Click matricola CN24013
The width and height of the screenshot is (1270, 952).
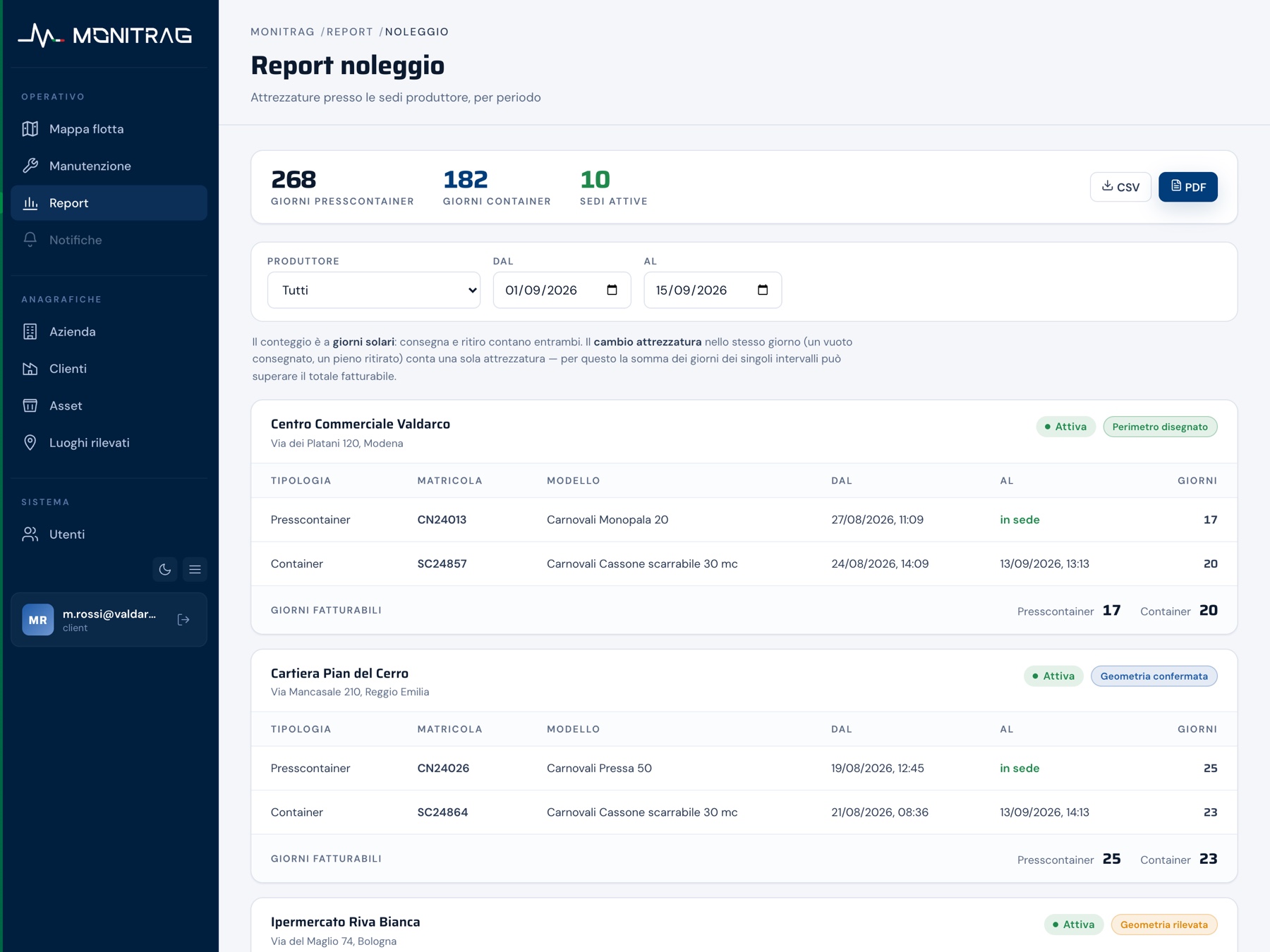point(442,520)
